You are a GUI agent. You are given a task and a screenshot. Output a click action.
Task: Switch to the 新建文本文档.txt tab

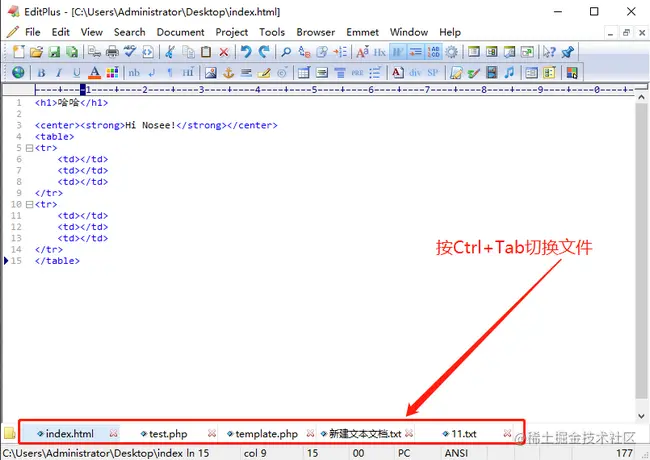point(365,434)
